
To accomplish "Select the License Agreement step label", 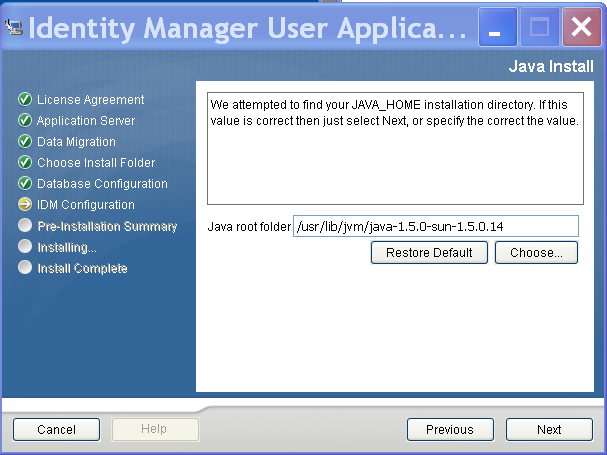I will 91,100.
